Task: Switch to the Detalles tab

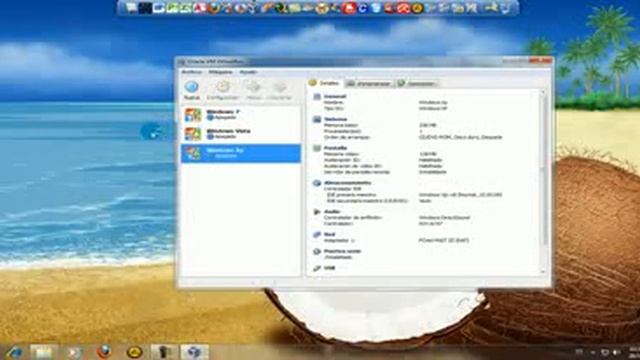Action: coord(325,83)
